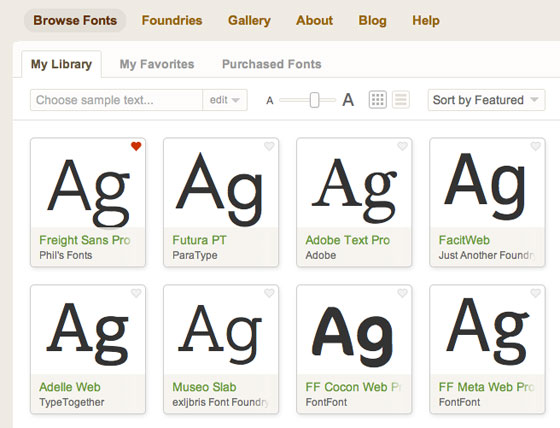Click the exljbris Font Foundry name

coord(220,402)
